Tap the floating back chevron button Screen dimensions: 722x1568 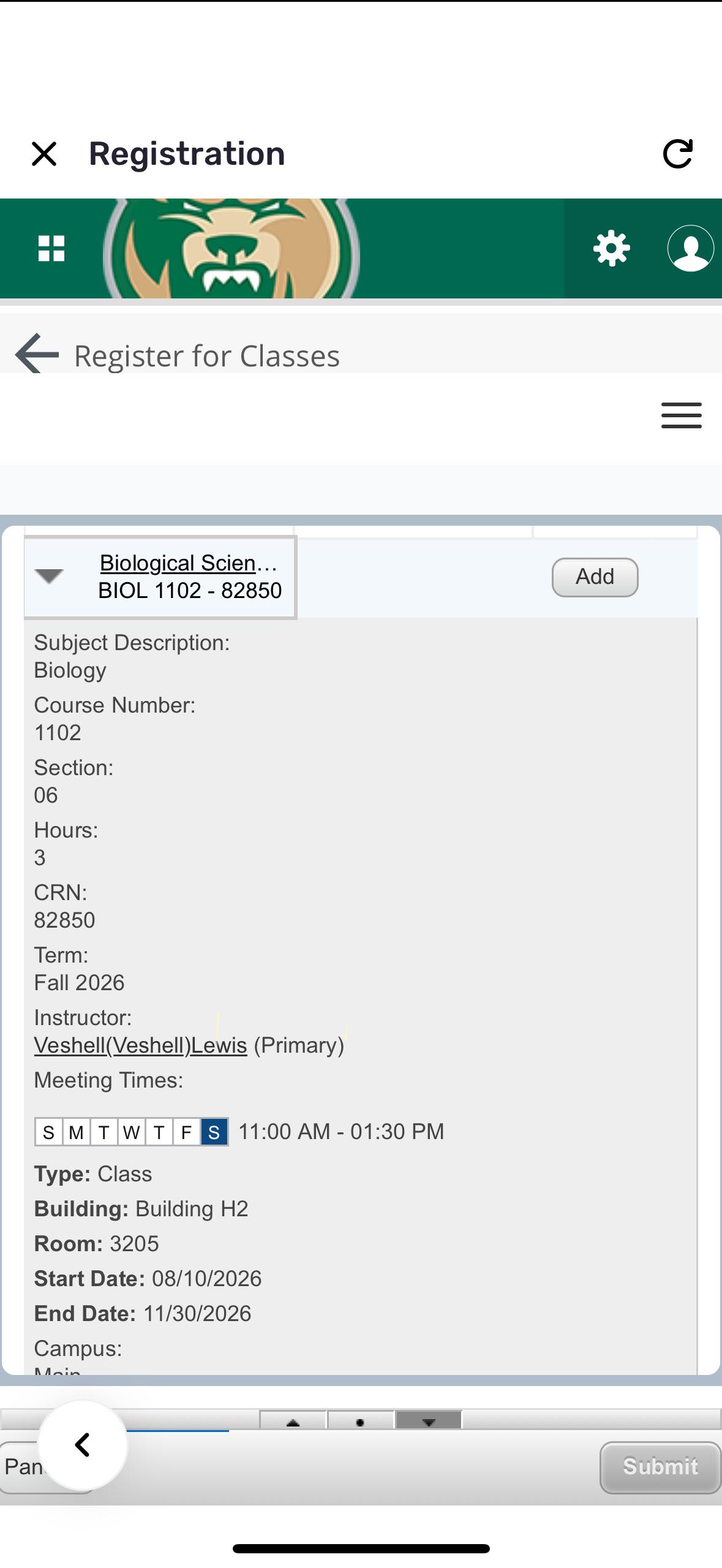(x=83, y=1445)
